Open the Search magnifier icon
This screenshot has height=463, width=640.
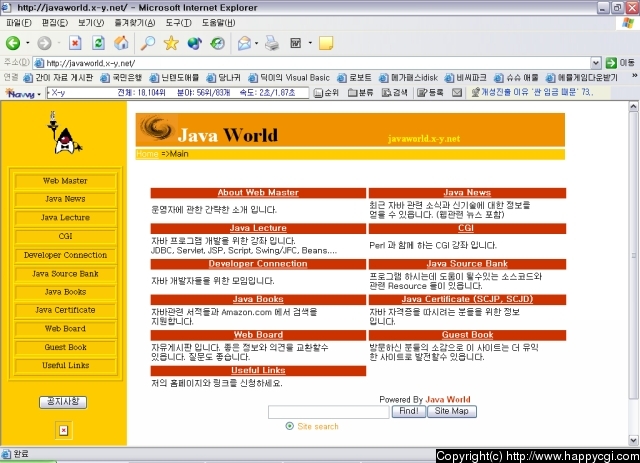click(148, 43)
